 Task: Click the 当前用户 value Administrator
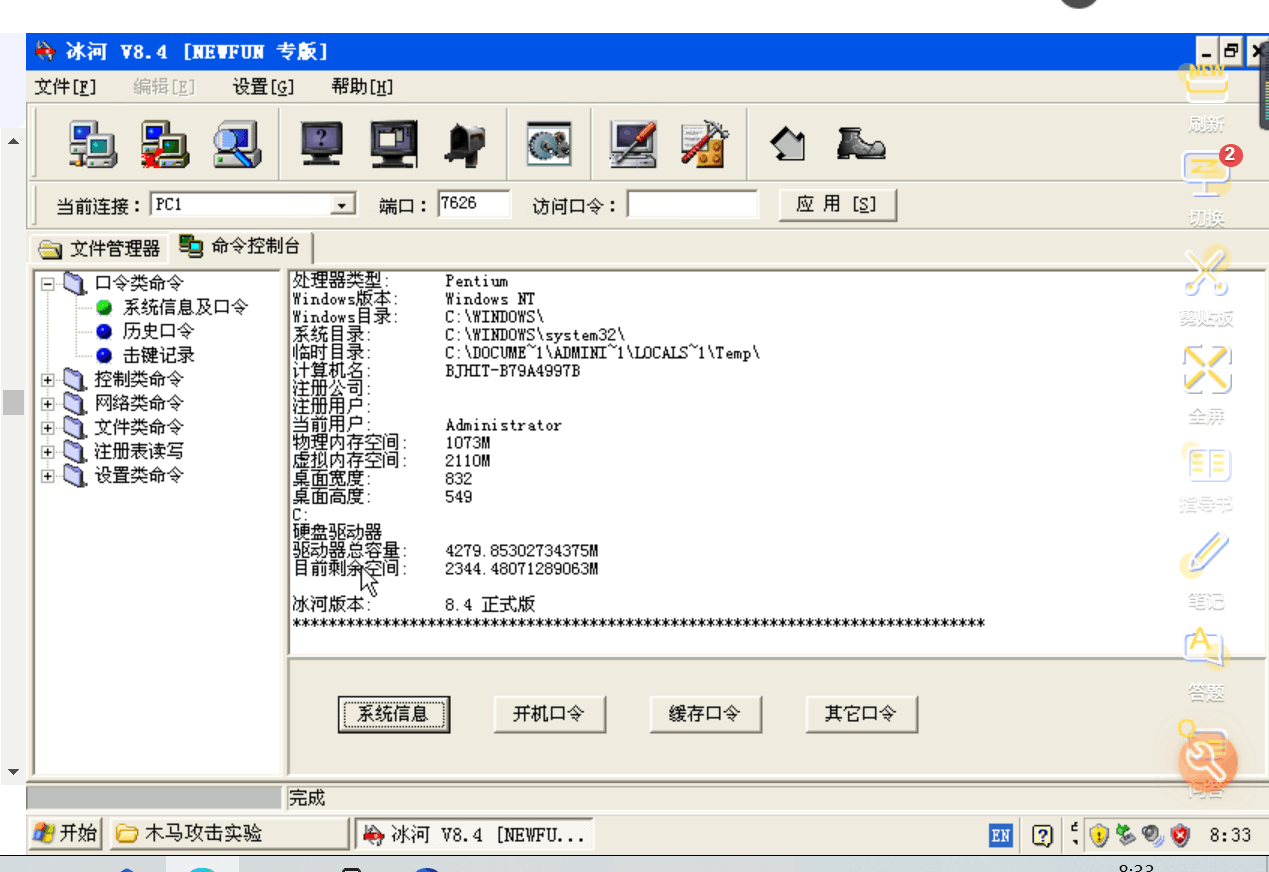[504, 425]
